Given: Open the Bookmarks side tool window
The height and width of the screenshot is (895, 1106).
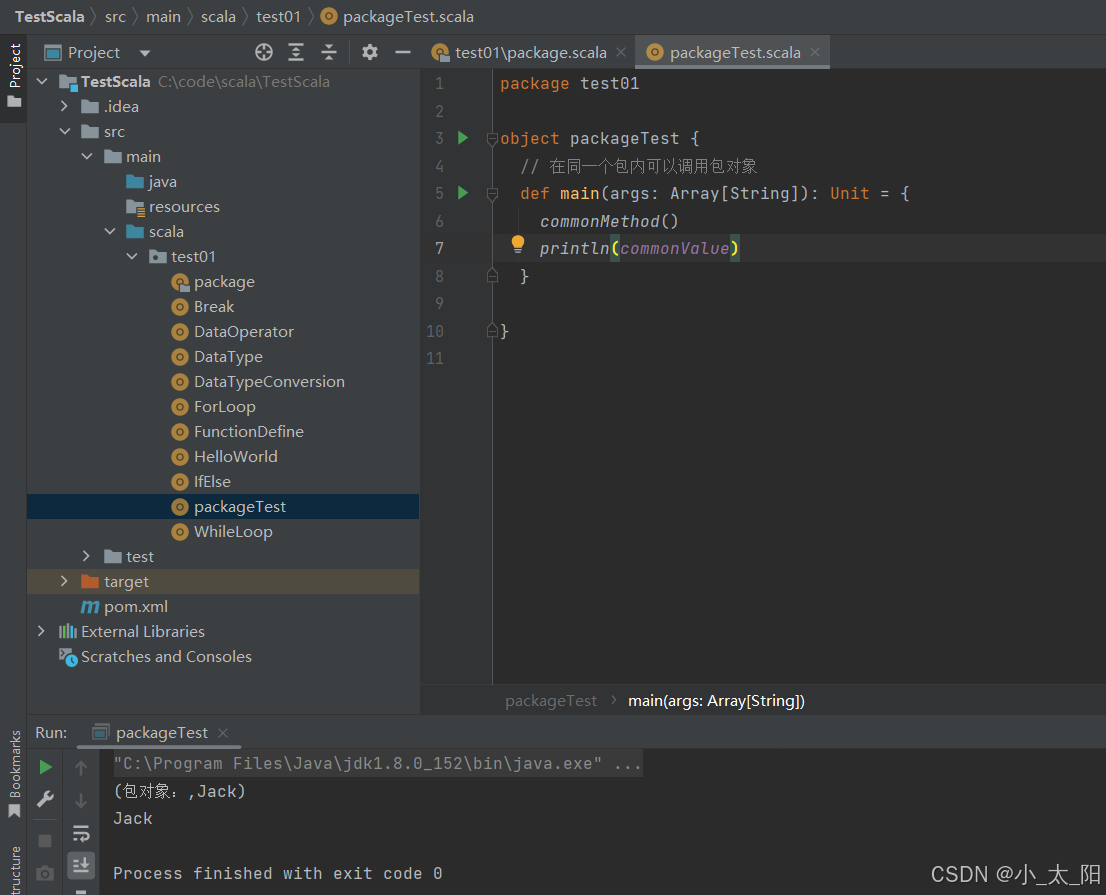Looking at the screenshot, I should click(14, 774).
